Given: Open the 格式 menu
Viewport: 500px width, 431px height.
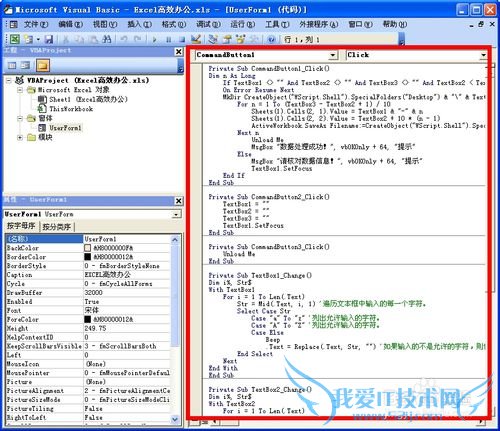Looking at the screenshot, I should pyautogui.click(x=174, y=24).
